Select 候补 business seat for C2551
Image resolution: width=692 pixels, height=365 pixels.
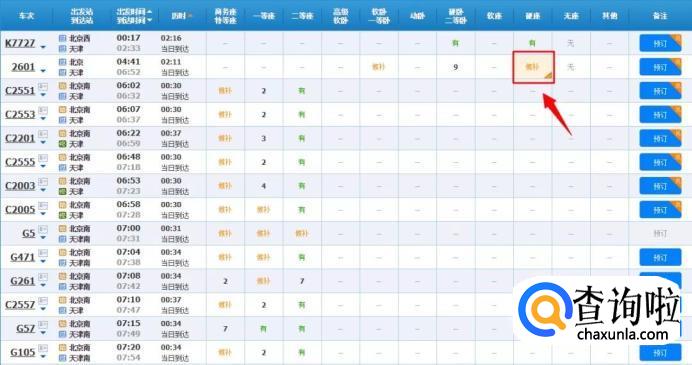225,91
